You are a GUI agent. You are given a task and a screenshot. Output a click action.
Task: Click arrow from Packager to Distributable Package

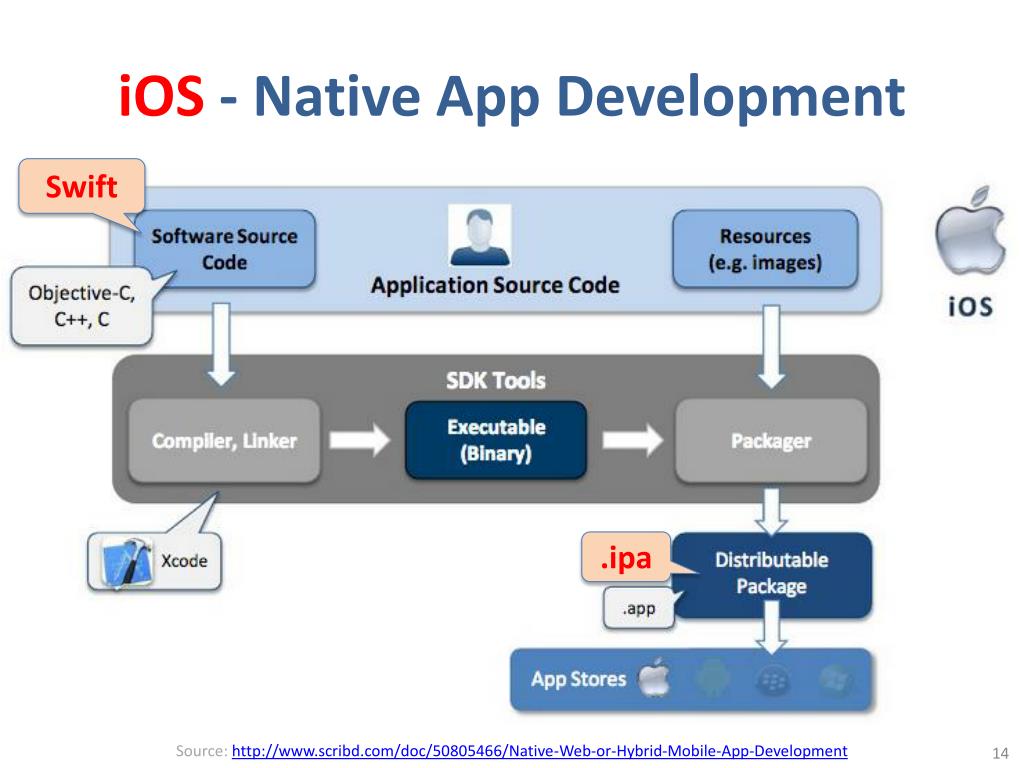(x=771, y=511)
